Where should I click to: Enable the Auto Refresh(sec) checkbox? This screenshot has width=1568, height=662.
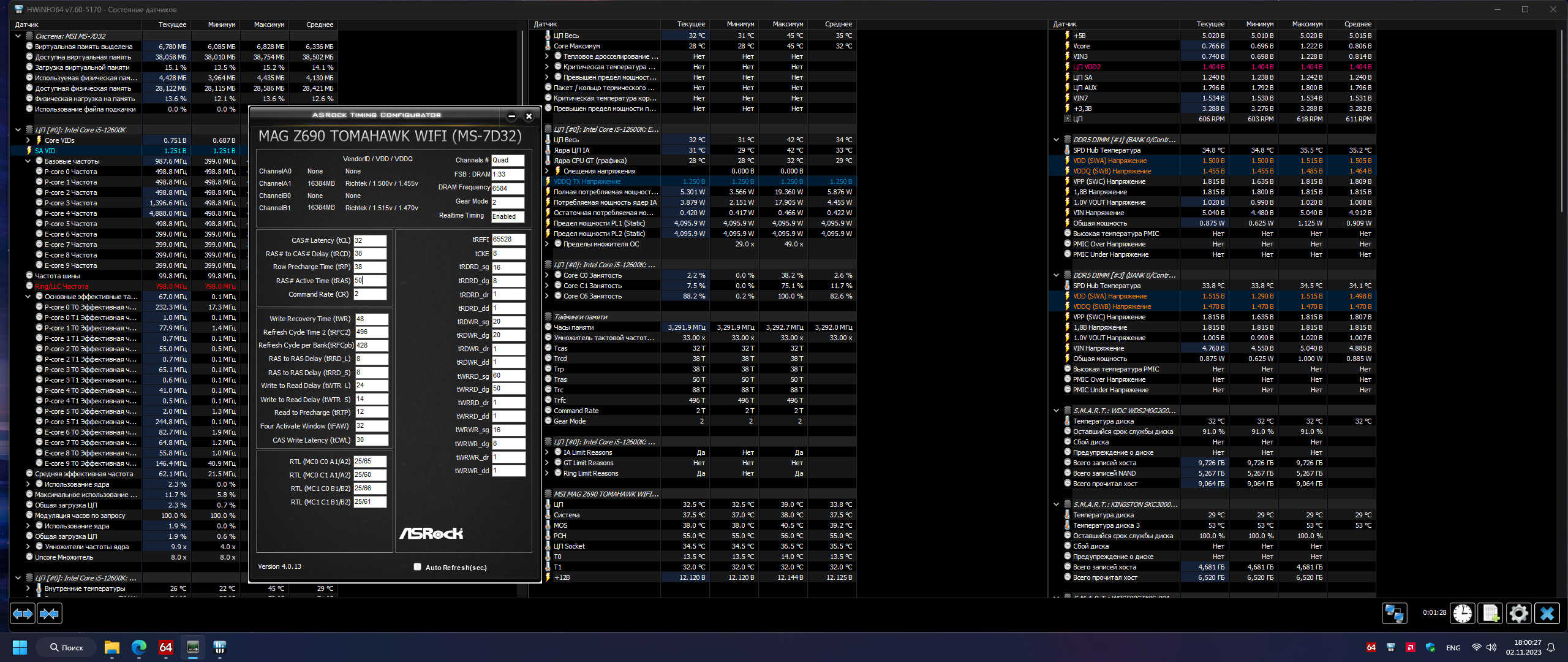(x=417, y=567)
